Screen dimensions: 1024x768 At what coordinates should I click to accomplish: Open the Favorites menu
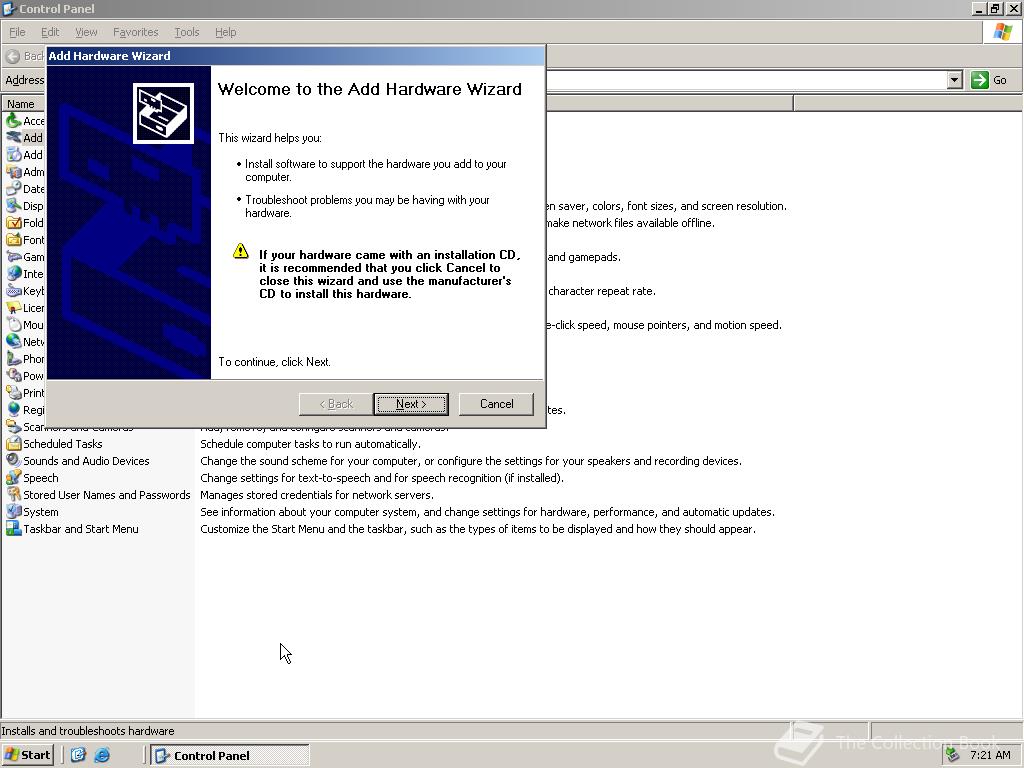coord(135,32)
